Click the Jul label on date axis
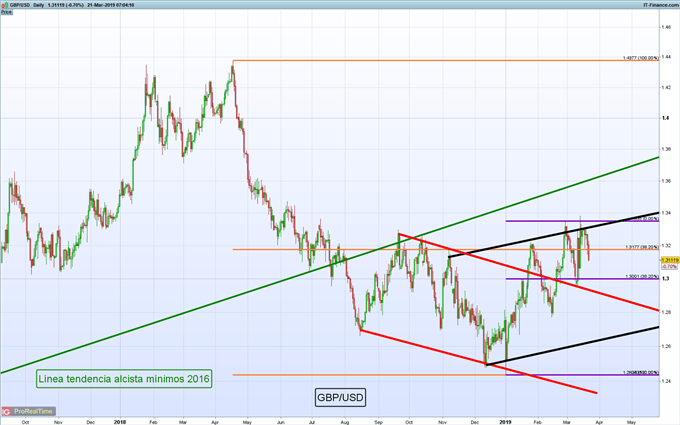Viewport: 680px width, 425px height. click(x=312, y=422)
